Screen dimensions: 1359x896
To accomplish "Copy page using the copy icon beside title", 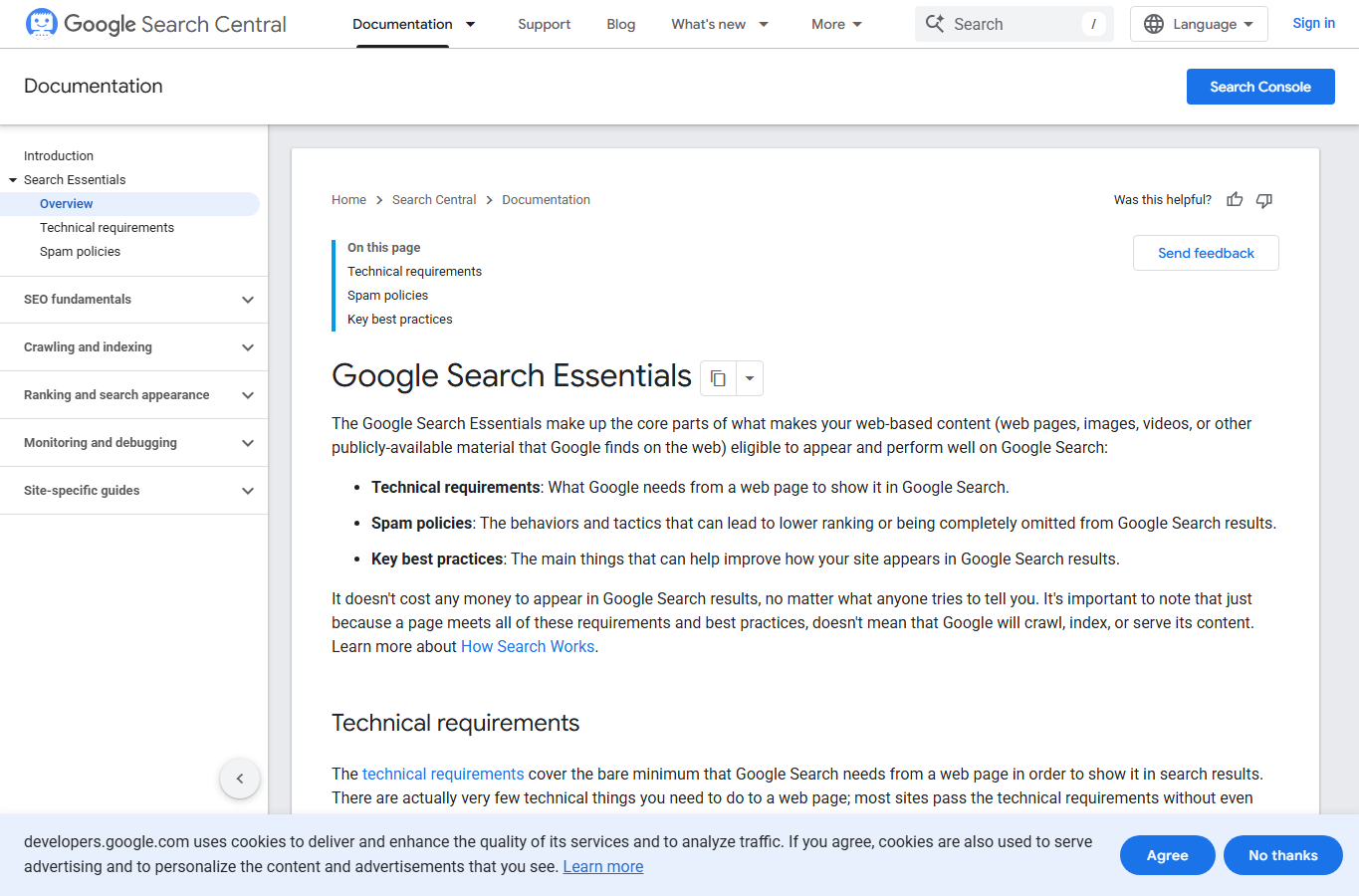I will click(718, 378).
